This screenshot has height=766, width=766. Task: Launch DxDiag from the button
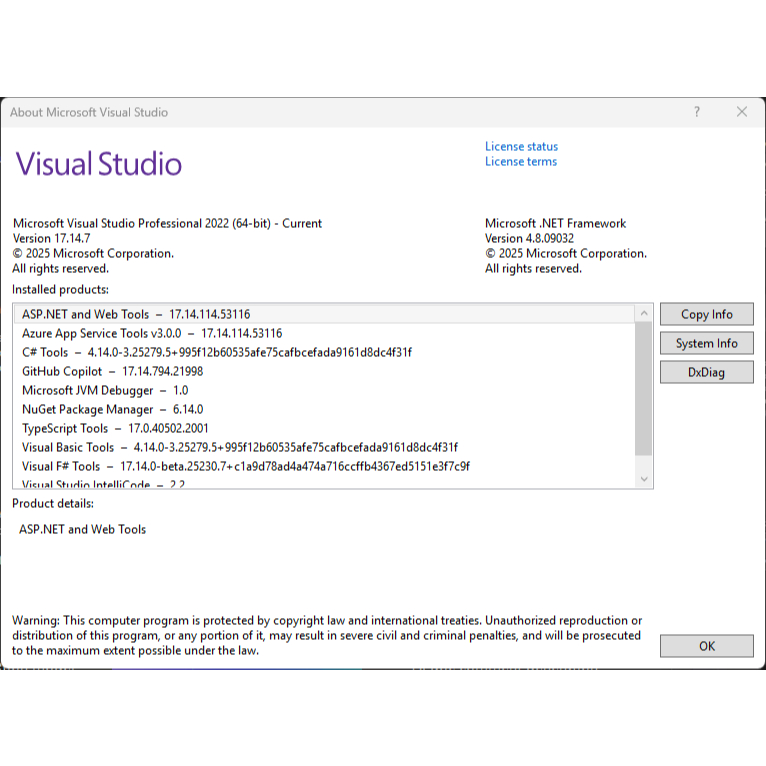[x=706, y=372]
